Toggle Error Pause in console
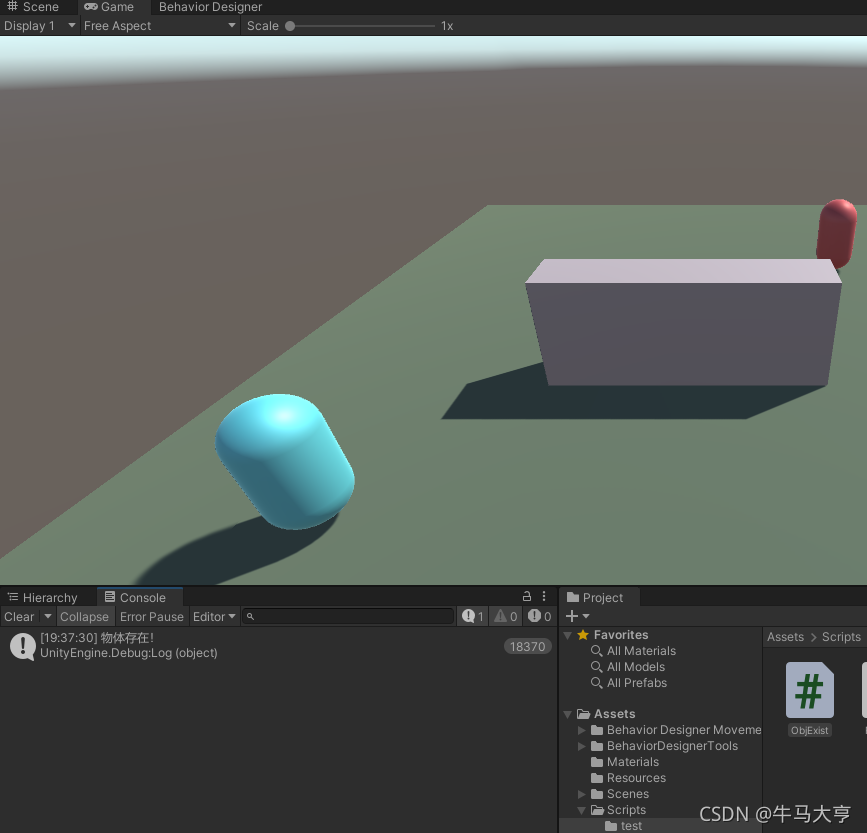The width and height of the screenshot is (867, 833). [152, 617]
